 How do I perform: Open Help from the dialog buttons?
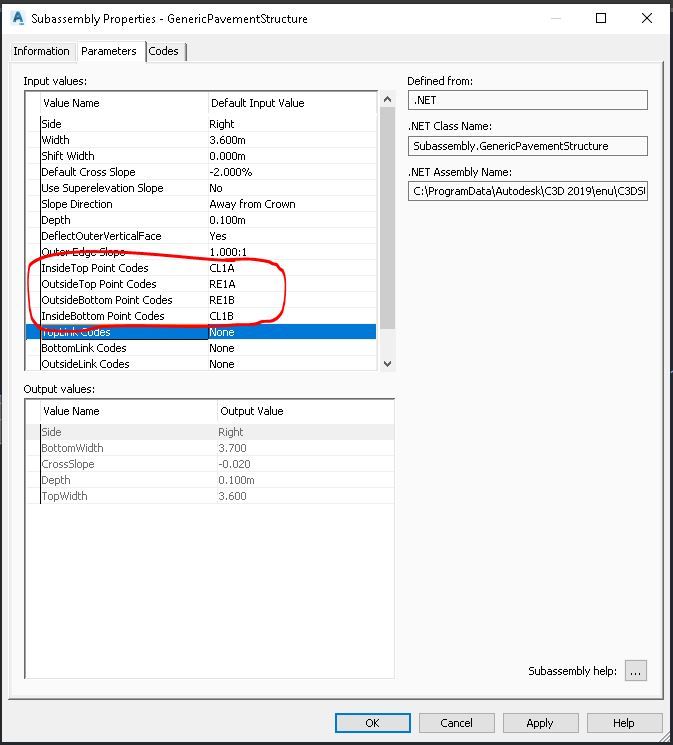click(624, 723)
